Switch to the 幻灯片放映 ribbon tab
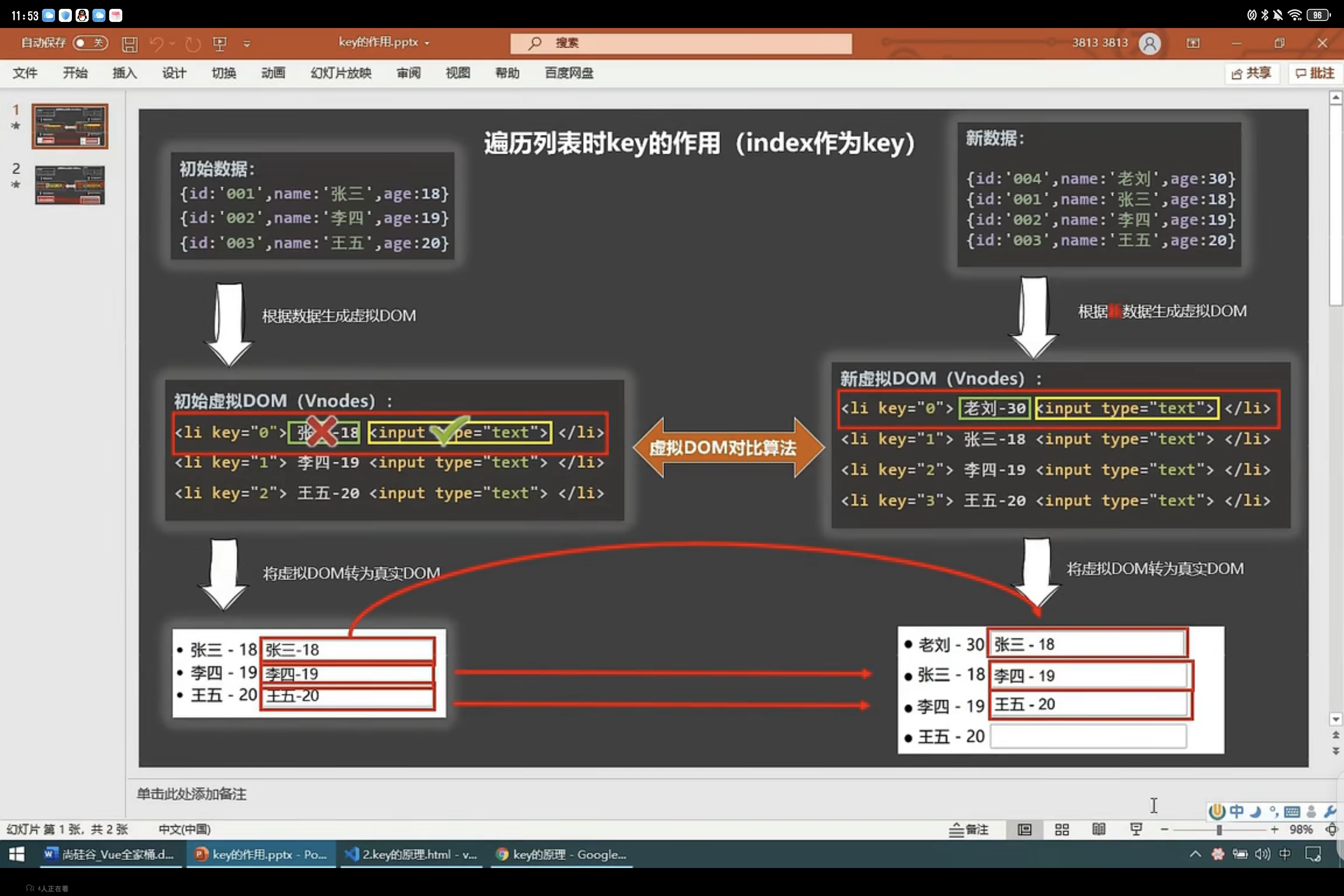The width and height of the screenshot is (1344, 896). pos(340,73)
